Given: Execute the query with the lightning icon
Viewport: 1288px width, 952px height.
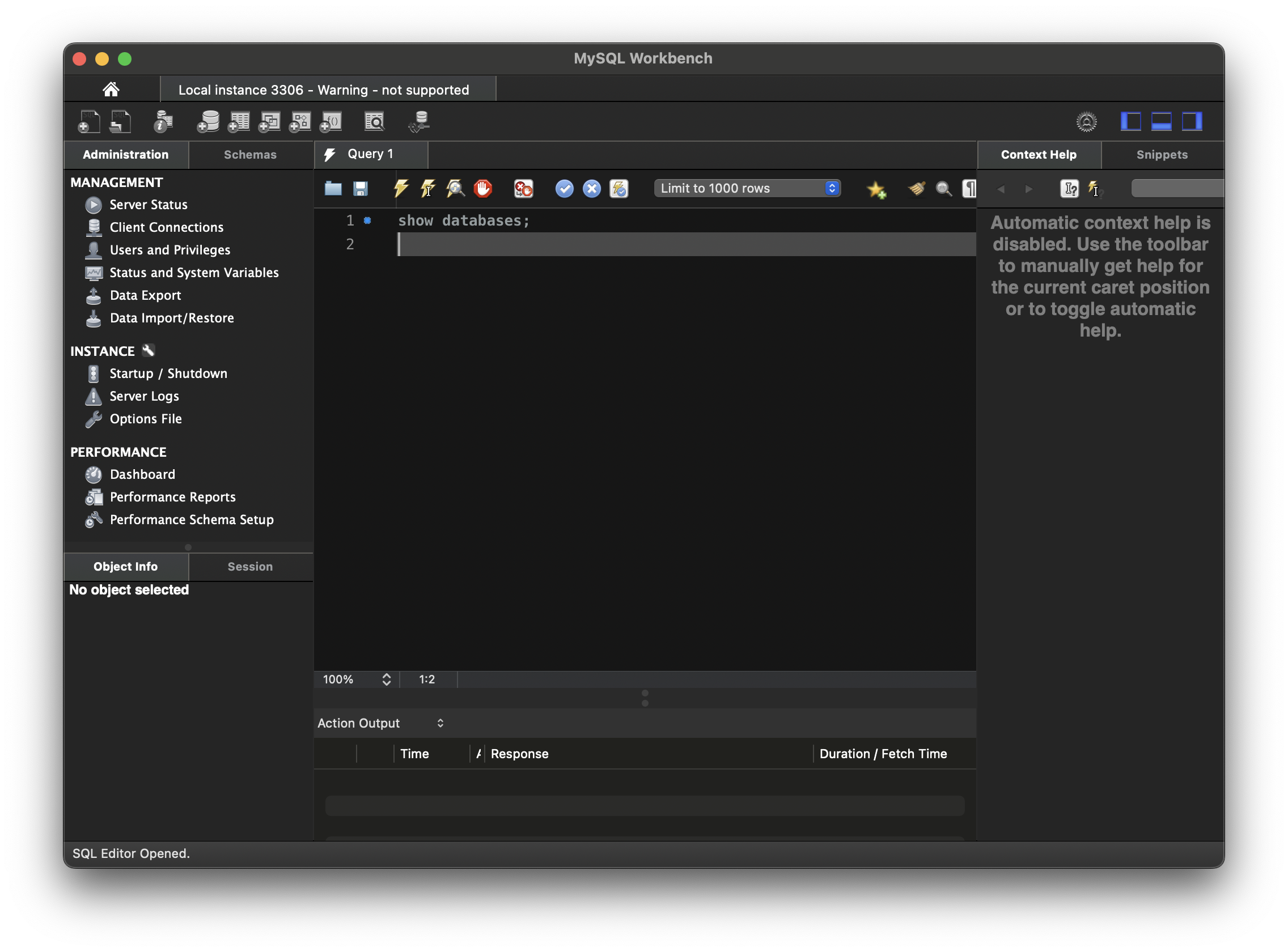Looking at the screenshot, I should pyautogui.click(x=401, y=189).
